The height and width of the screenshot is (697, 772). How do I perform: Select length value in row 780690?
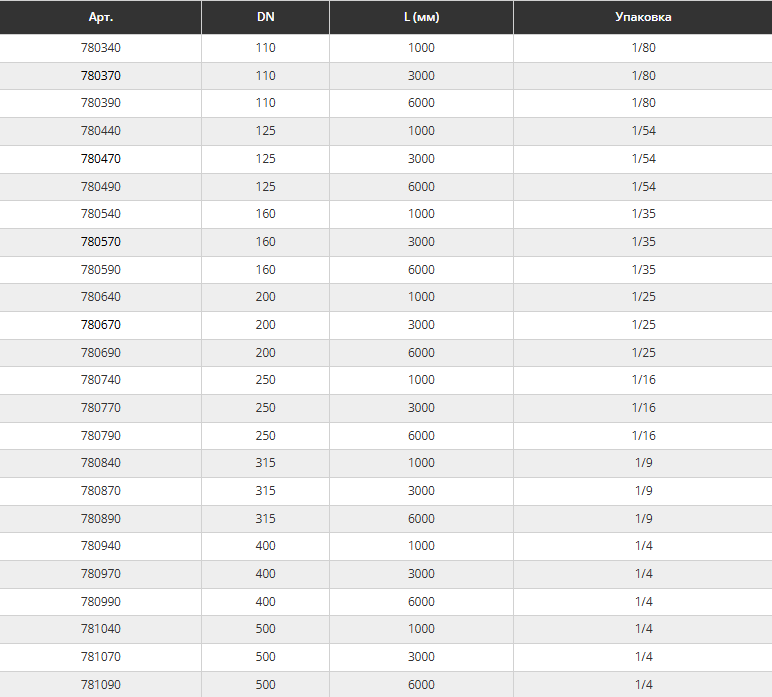421,352
